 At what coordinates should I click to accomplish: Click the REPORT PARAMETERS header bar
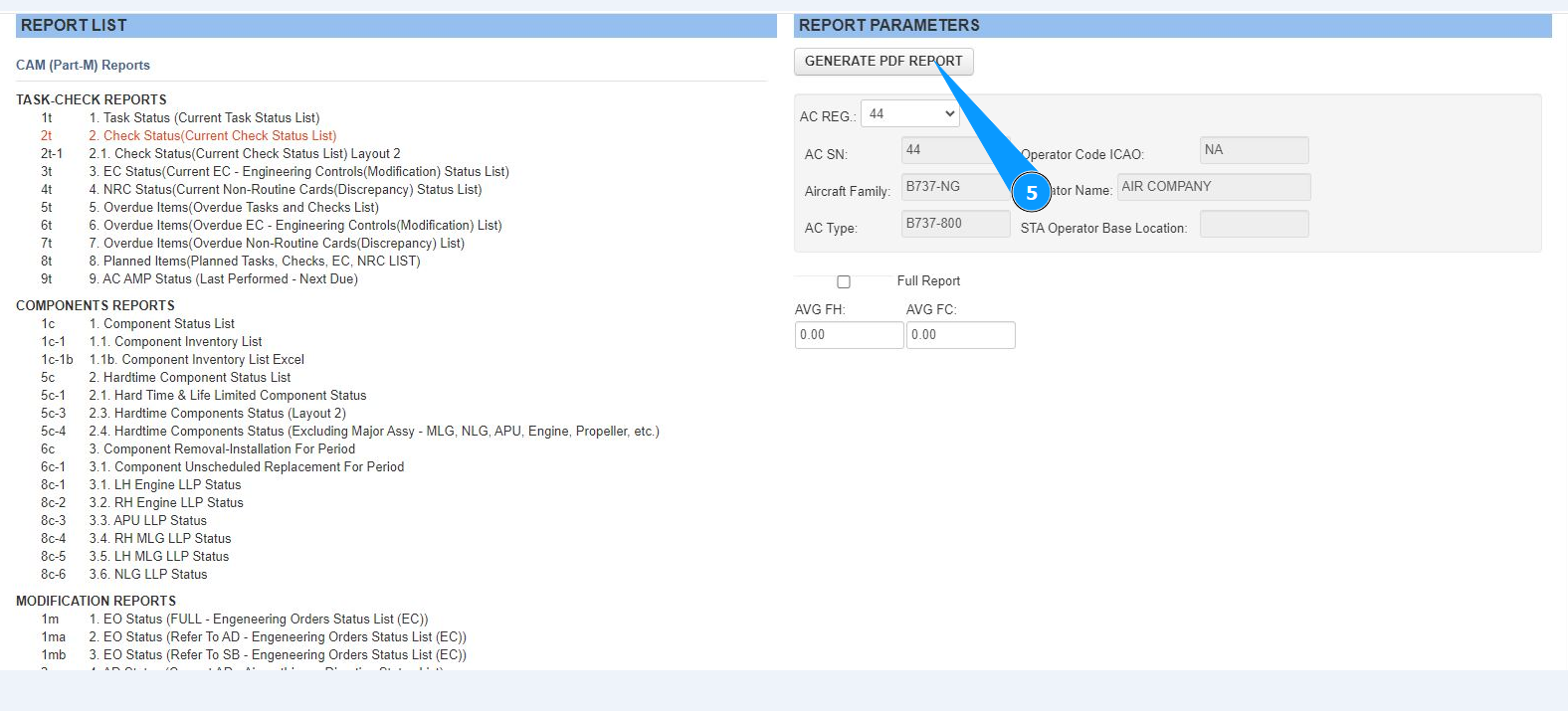pyautogui.click(x=1173, y=26)
